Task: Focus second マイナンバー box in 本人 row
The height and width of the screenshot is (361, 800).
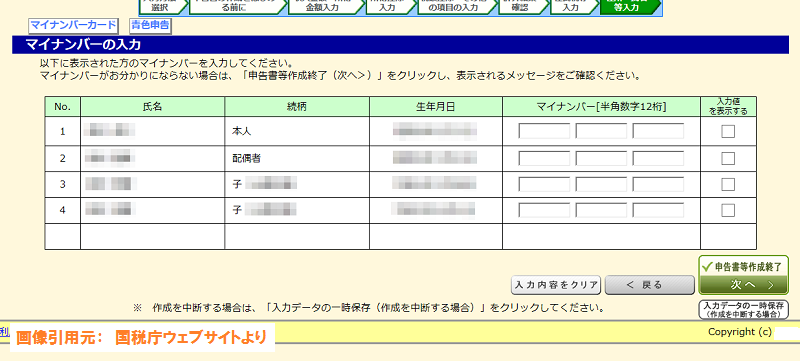Action: pyautogui.click(x=601, y=131)
